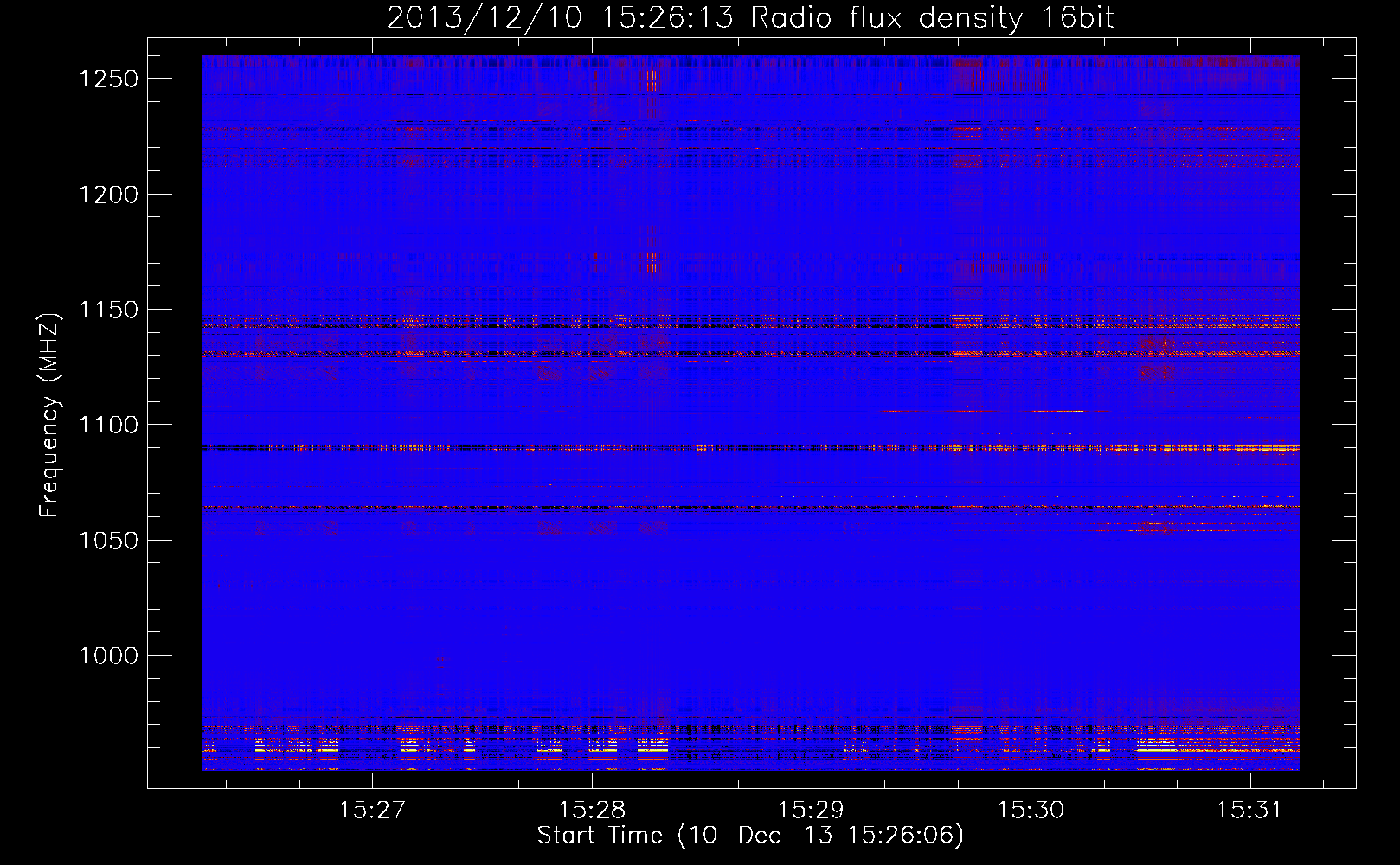Click the 15:27 time tick label
The image size is (1400, 865).
[x=372, y=810]
